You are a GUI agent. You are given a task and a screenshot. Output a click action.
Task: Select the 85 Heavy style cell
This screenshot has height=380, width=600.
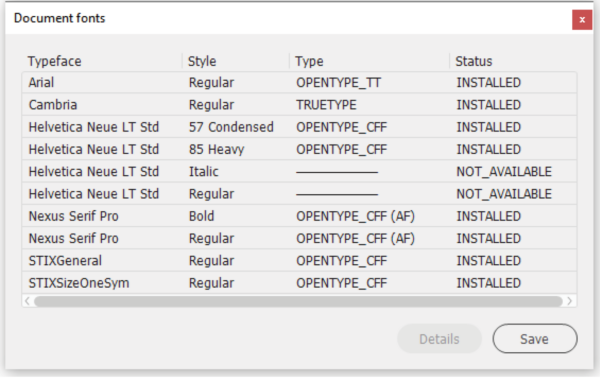coord(217,149)
